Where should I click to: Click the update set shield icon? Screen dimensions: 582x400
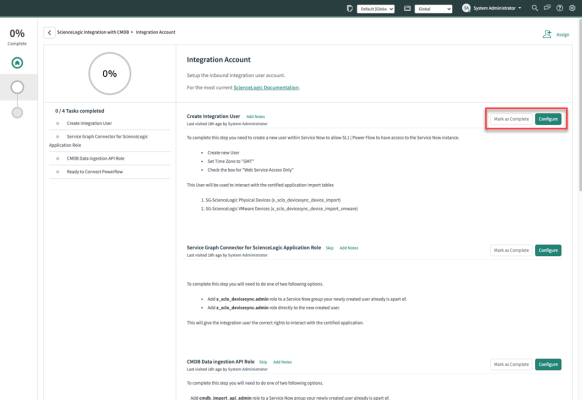click(349, 8)
